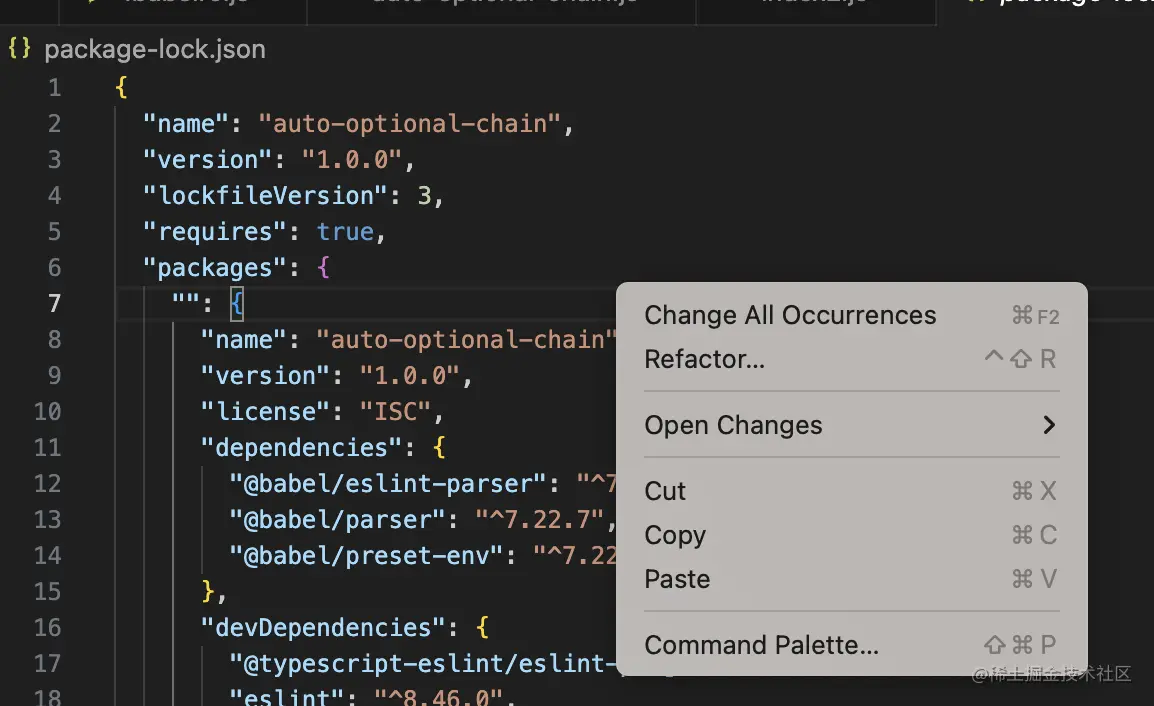
Task: Expand the Open Changes submenu arrow
Action: click(1048, 425)
